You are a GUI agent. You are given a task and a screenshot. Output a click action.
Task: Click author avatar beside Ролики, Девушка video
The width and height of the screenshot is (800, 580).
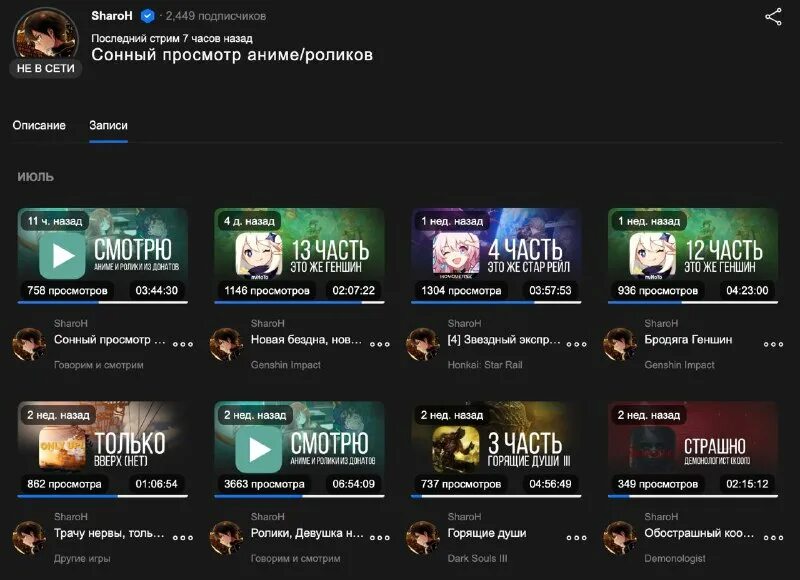click(x=226, y=538)
